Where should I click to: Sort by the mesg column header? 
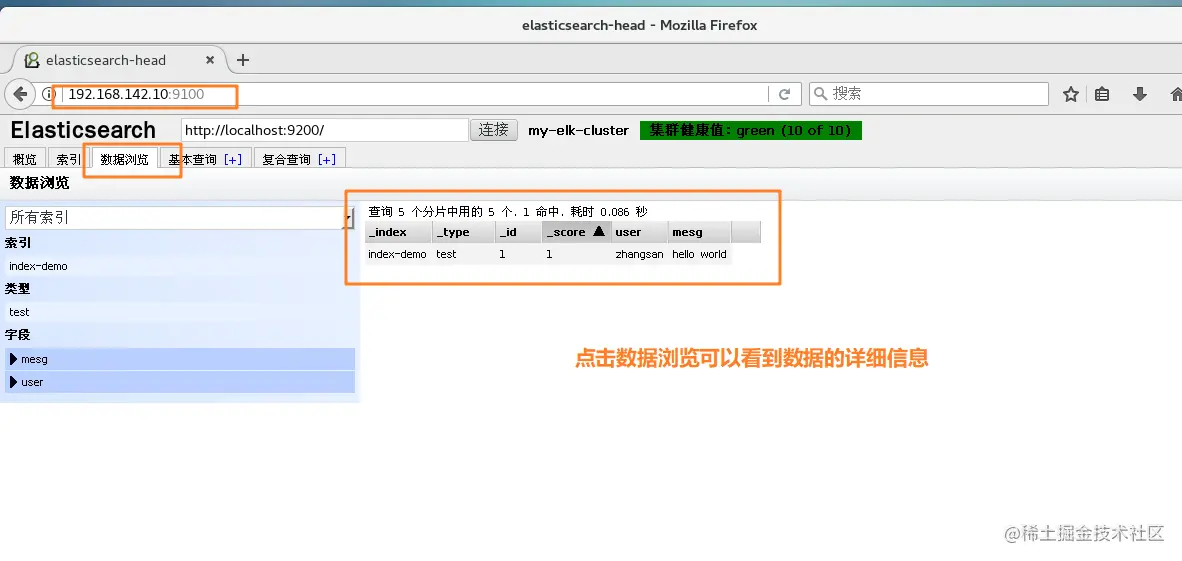tap(699, 232)
